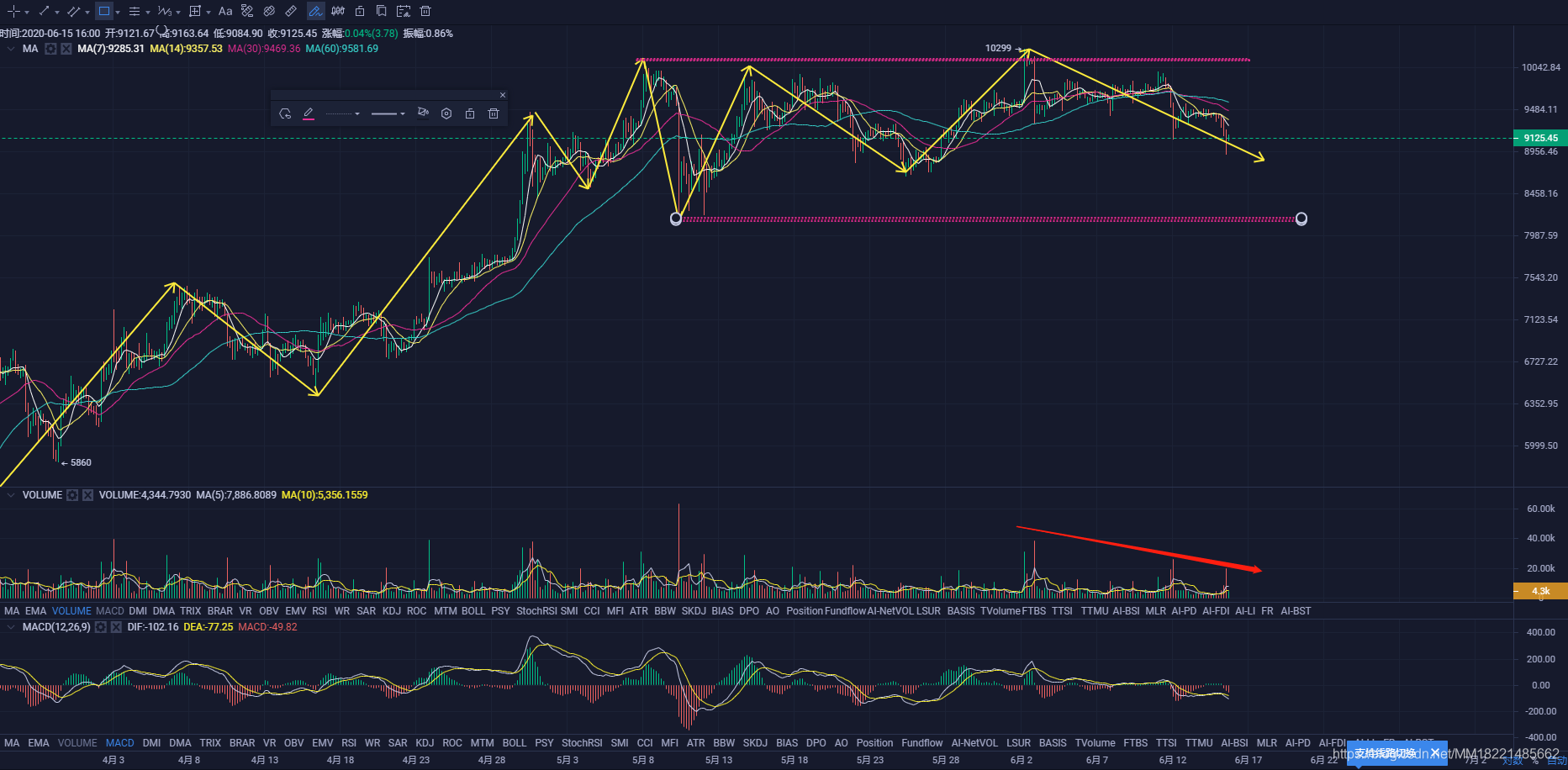Click the 4.3k volume axis label
The image size is (1568, 770).
tap(1540, 591)
